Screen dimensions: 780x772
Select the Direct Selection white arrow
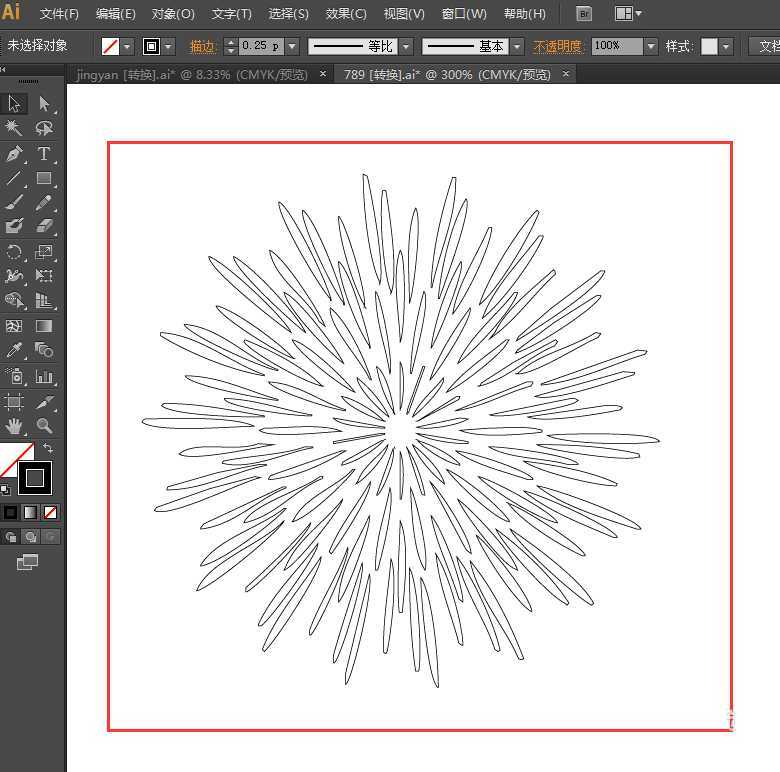pos(44,104)
